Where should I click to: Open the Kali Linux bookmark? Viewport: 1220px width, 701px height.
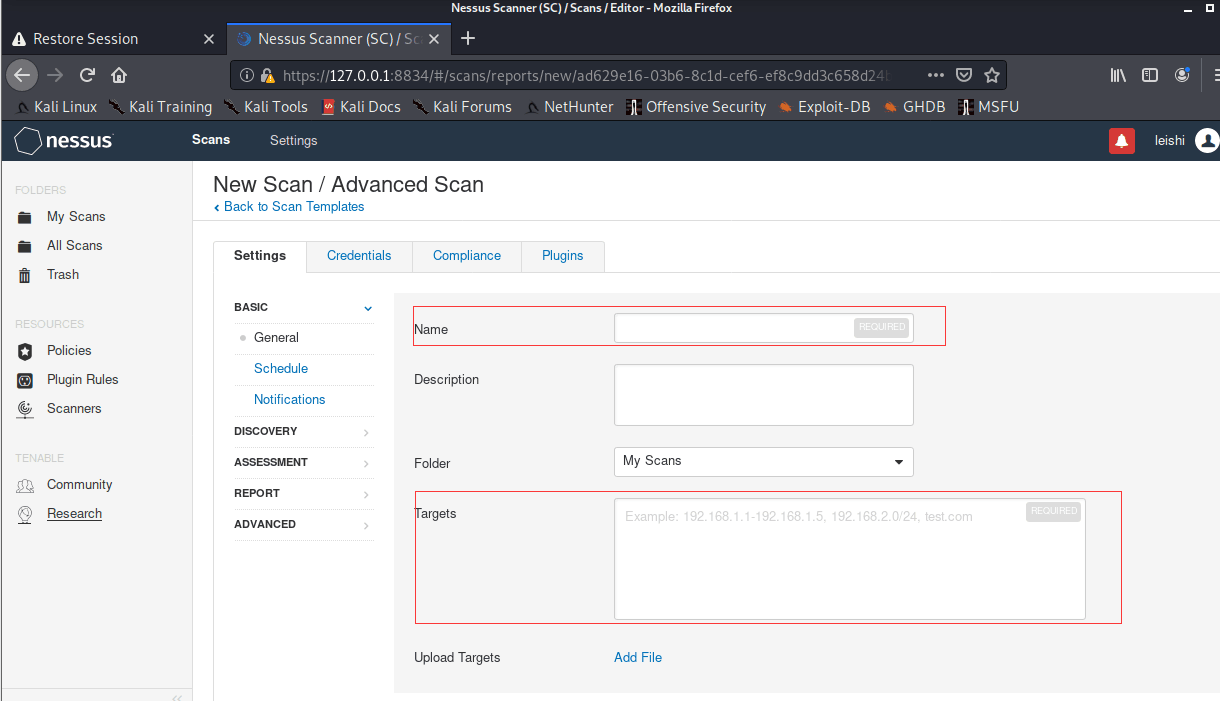[x=57, y=107]
